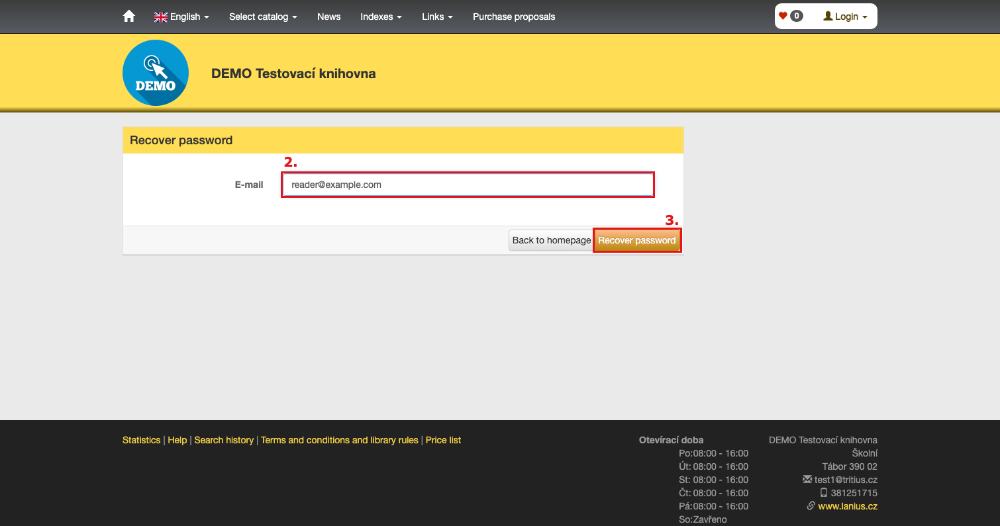1000x526 pixels.
Task: Click the Recover password button
Action: (x=637, y=240)
